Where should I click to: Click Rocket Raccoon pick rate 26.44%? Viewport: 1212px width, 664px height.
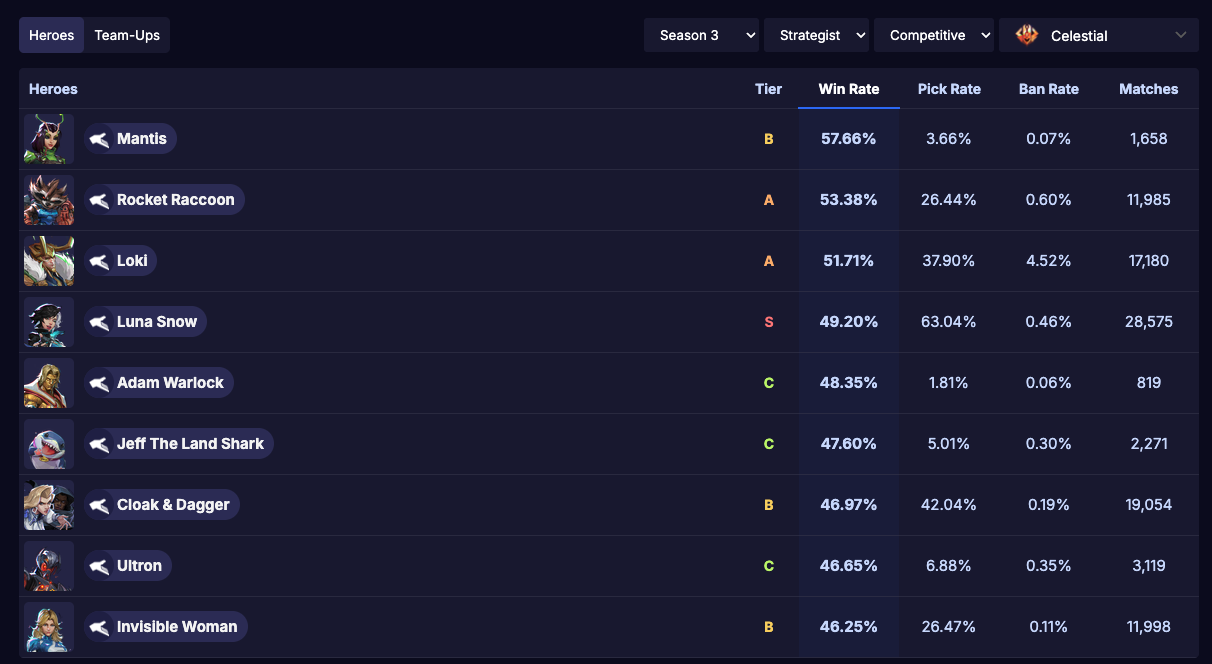(x=949, y=200)
